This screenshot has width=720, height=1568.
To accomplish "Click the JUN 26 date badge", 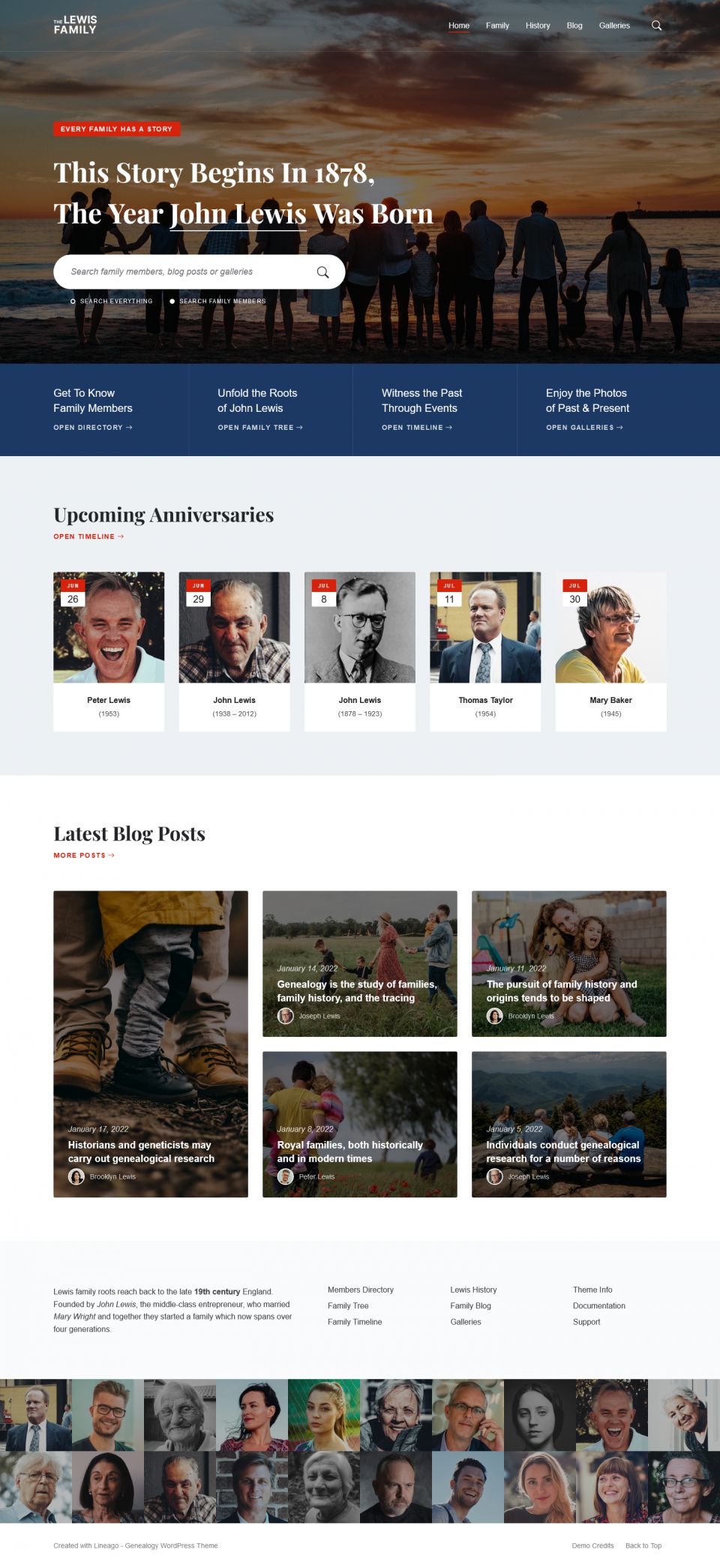I will 73,593.
